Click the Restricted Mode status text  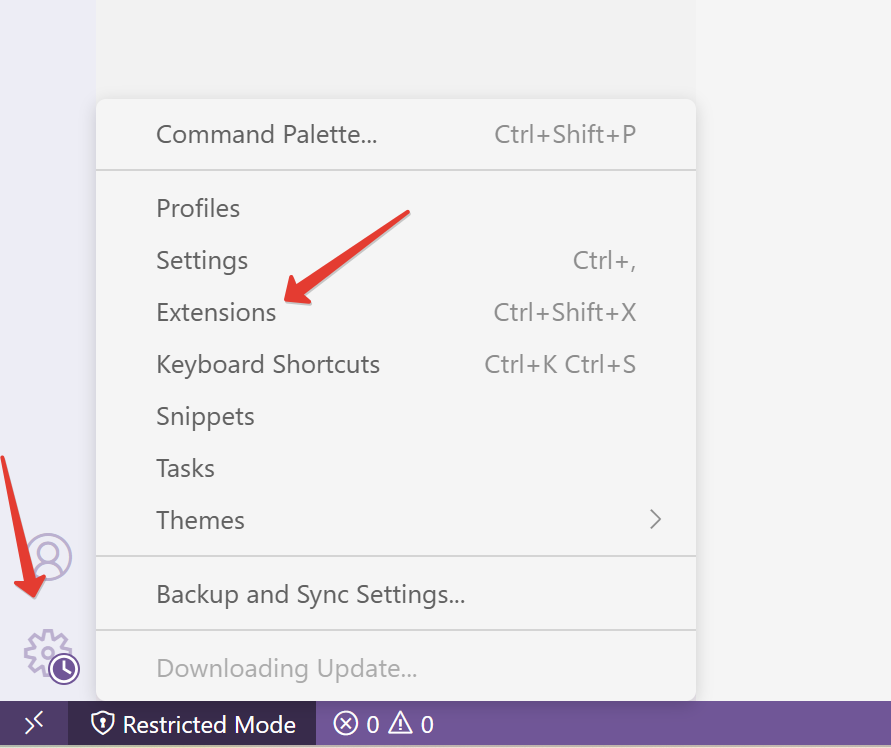pos(209,724)
